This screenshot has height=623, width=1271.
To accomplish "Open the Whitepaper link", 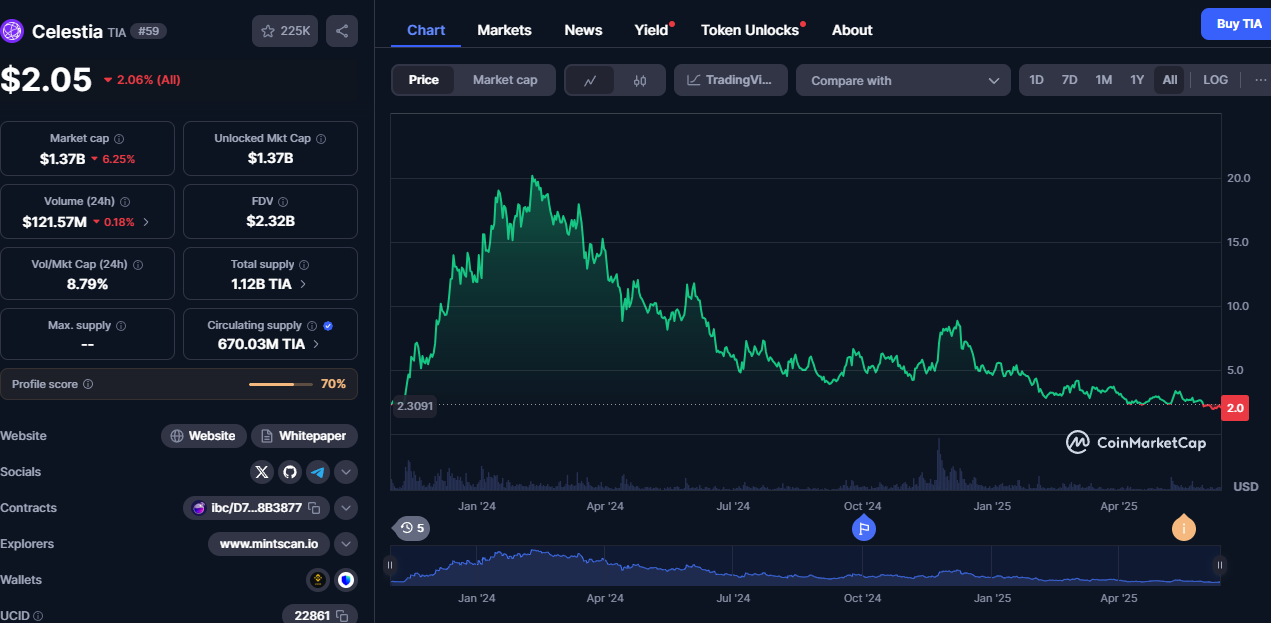I will point(305,436).
